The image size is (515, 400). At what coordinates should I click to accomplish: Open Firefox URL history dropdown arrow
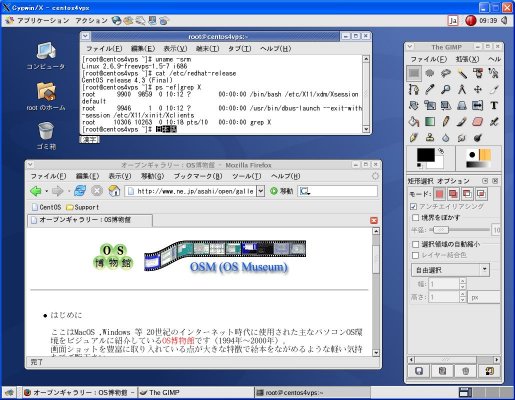pyautogui.click(x=261, y=191)
